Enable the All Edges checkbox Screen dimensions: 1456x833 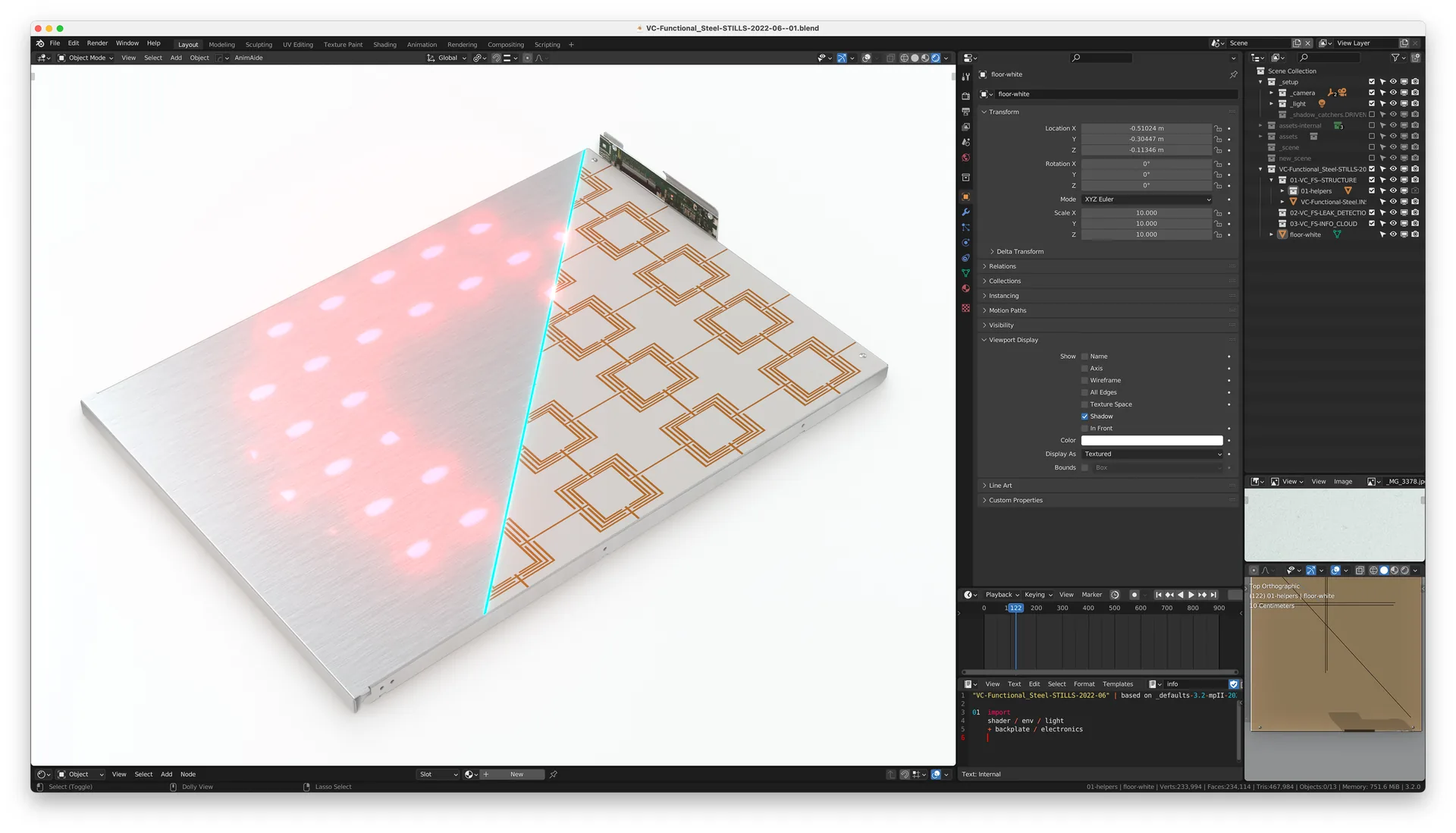1084,393
